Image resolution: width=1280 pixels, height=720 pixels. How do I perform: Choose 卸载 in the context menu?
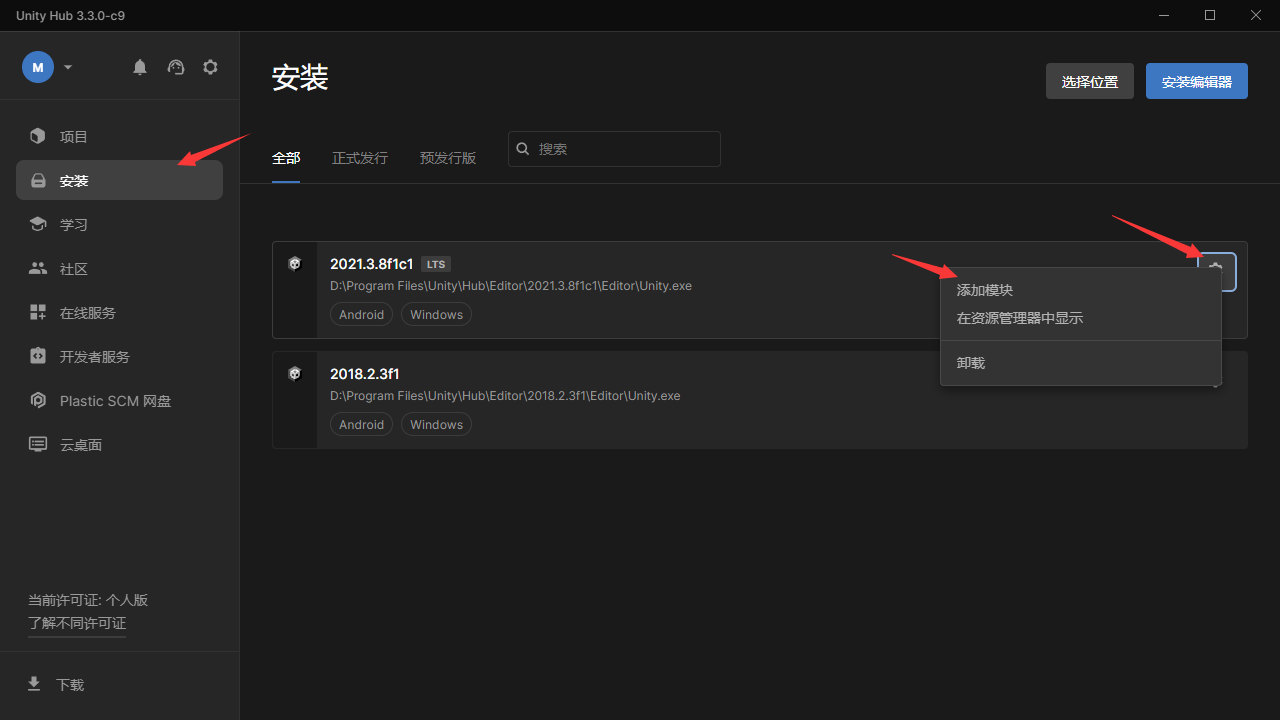1081,363
